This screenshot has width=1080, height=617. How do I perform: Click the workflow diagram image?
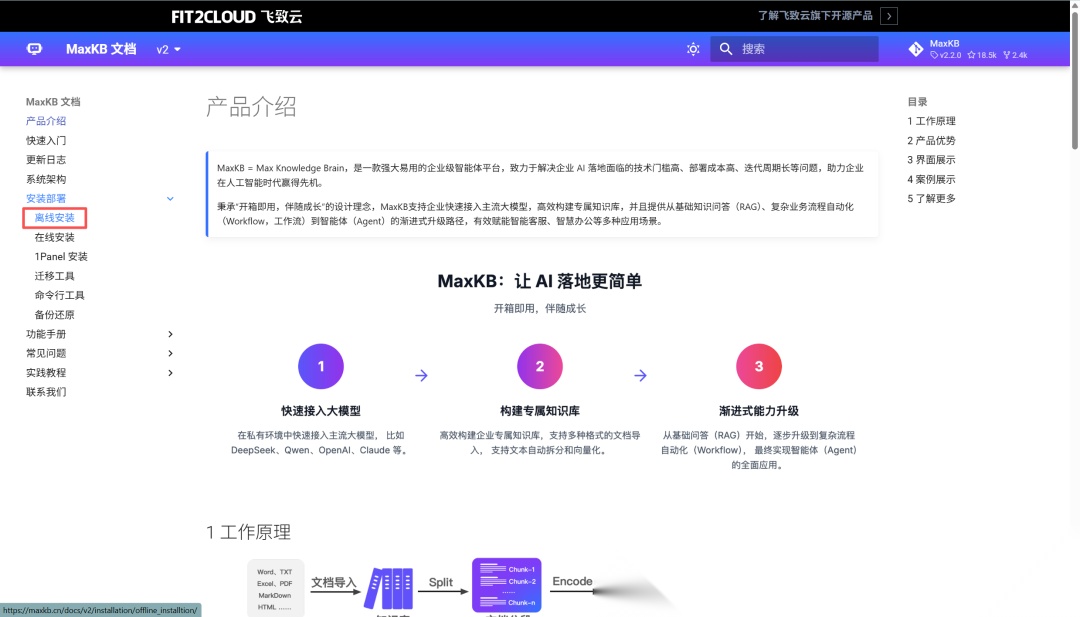[x=460, y=587]
